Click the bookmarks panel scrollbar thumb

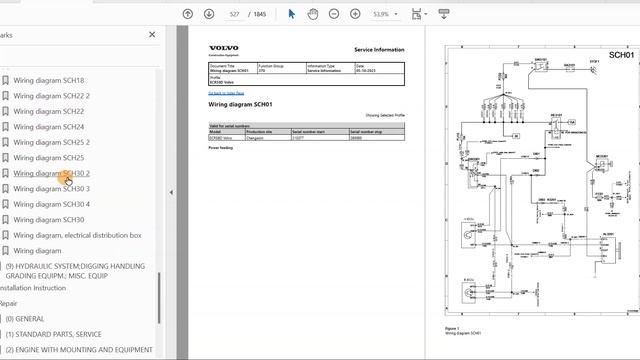pos(159,298)
